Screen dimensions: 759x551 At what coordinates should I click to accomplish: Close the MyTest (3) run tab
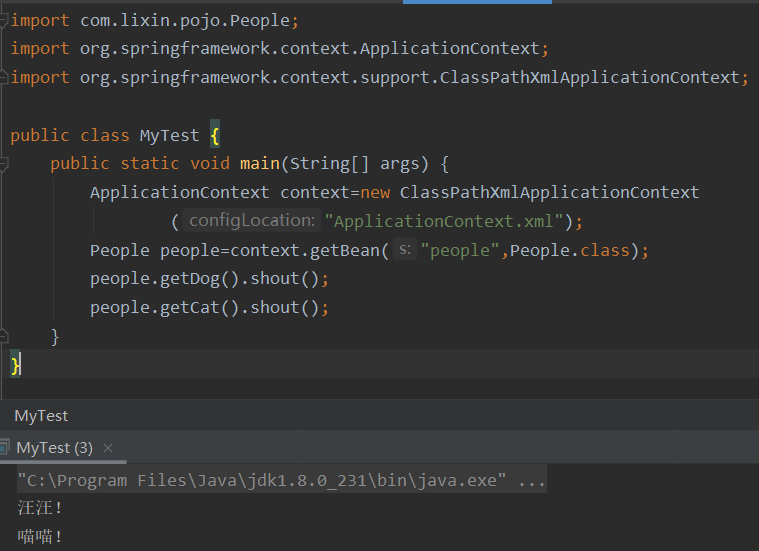tap(108, 448)
